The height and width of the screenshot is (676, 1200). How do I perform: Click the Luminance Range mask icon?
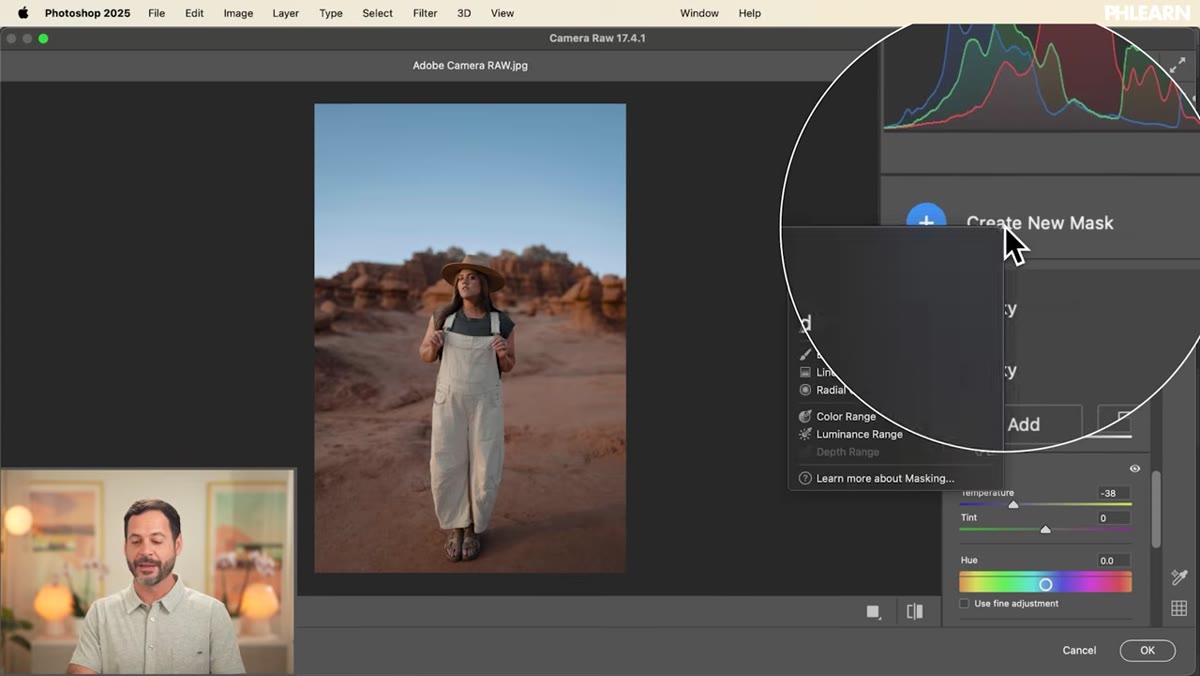805,434
